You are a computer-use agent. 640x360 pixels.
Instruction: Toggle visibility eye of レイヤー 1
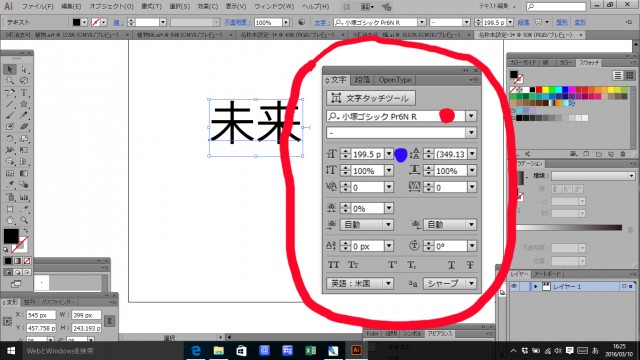tap(514, 287)
